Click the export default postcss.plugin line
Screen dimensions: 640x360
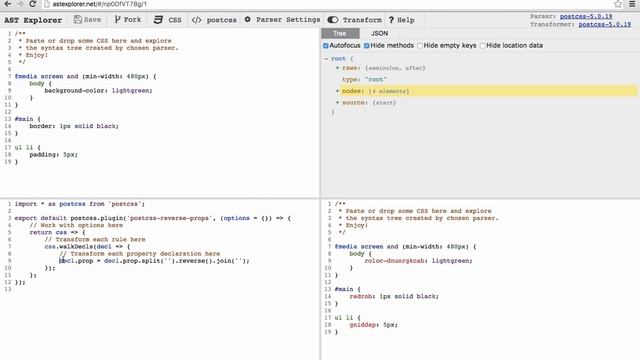[x=153, y=218]
